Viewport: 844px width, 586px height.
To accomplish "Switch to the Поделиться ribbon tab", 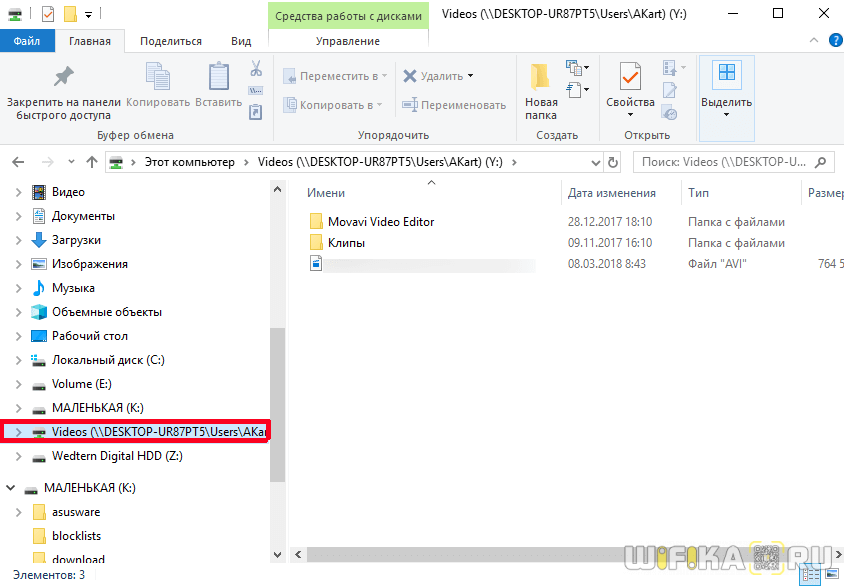I will [170, 41].
